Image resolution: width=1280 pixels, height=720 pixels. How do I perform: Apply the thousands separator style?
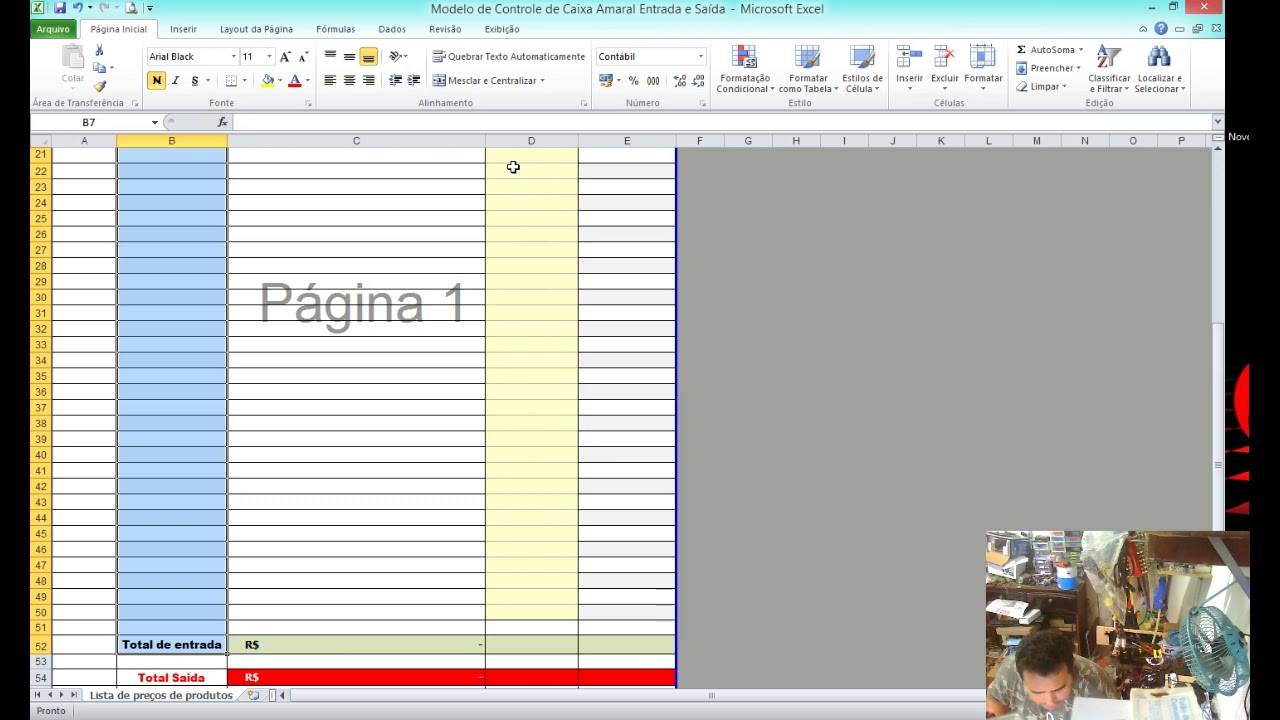[653, 80]
